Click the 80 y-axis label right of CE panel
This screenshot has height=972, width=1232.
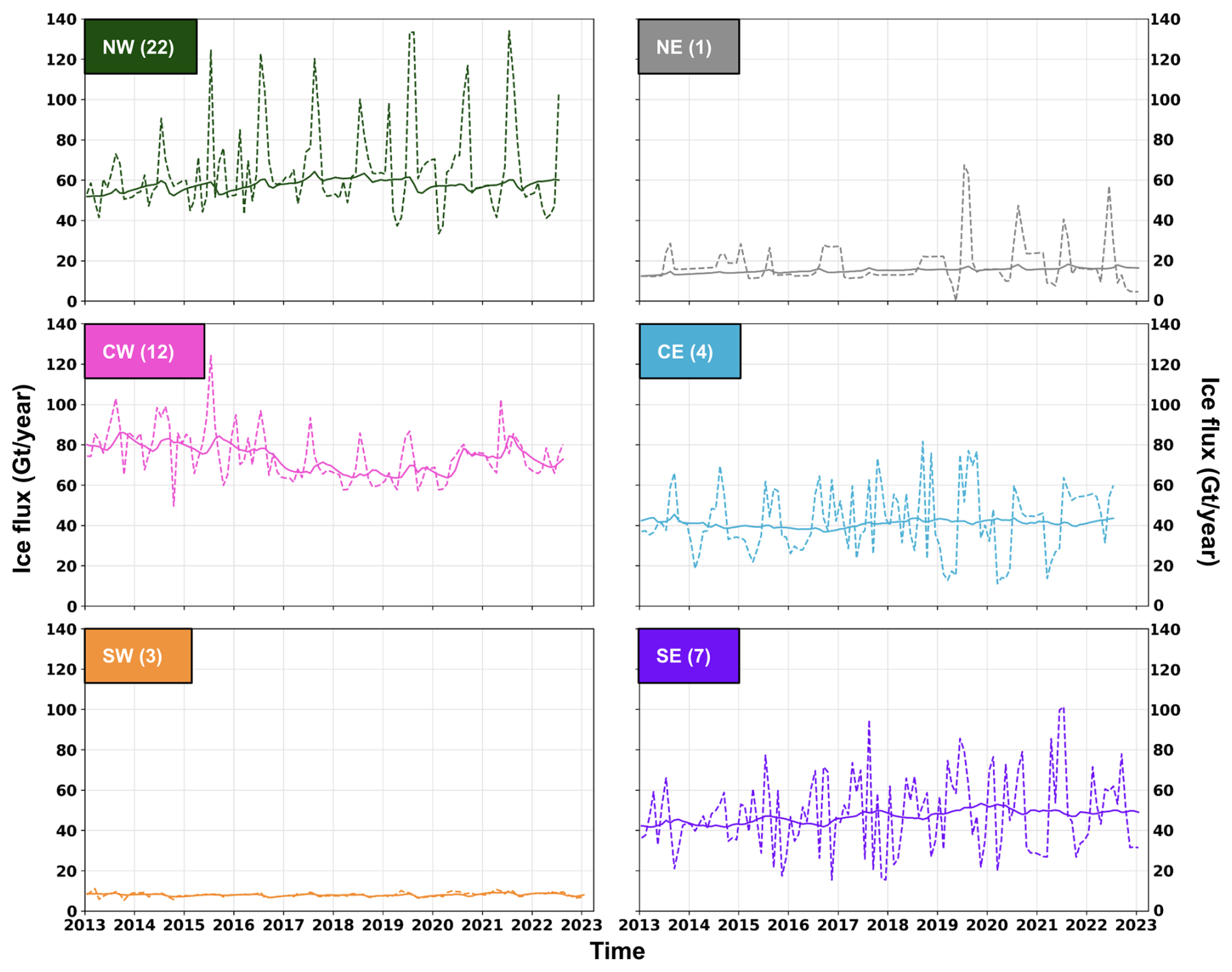(x=1164, y=445)
